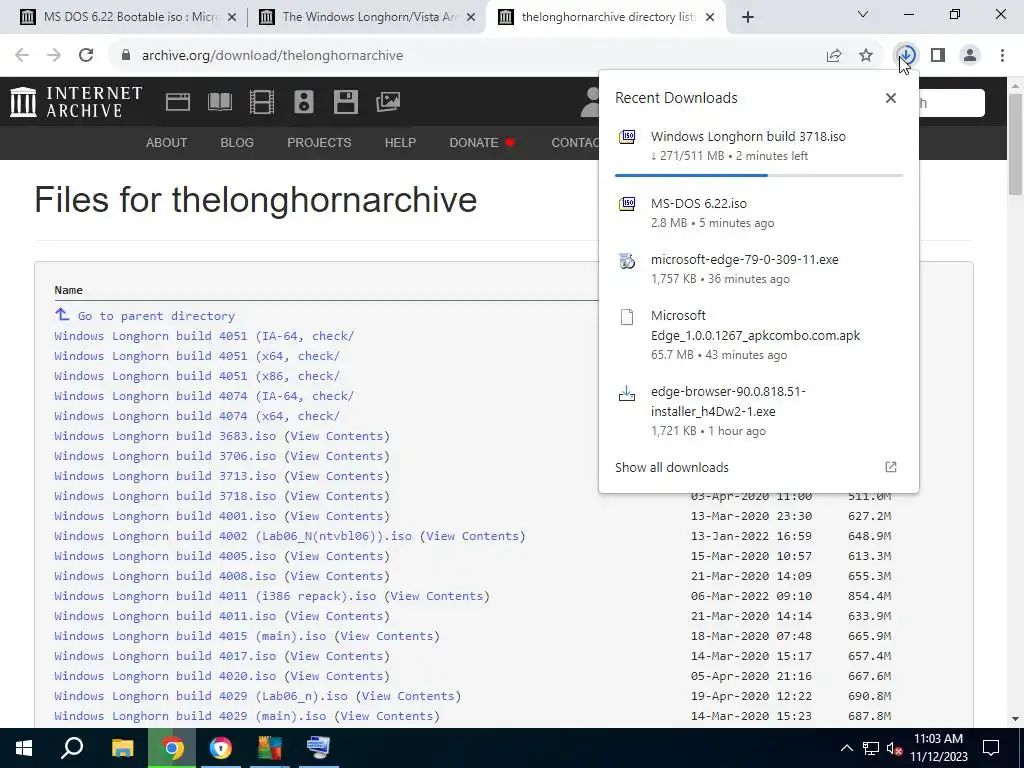This screenshot has width=1024, height=768.
Task: Go back to previous page
Action: [22, 56]
